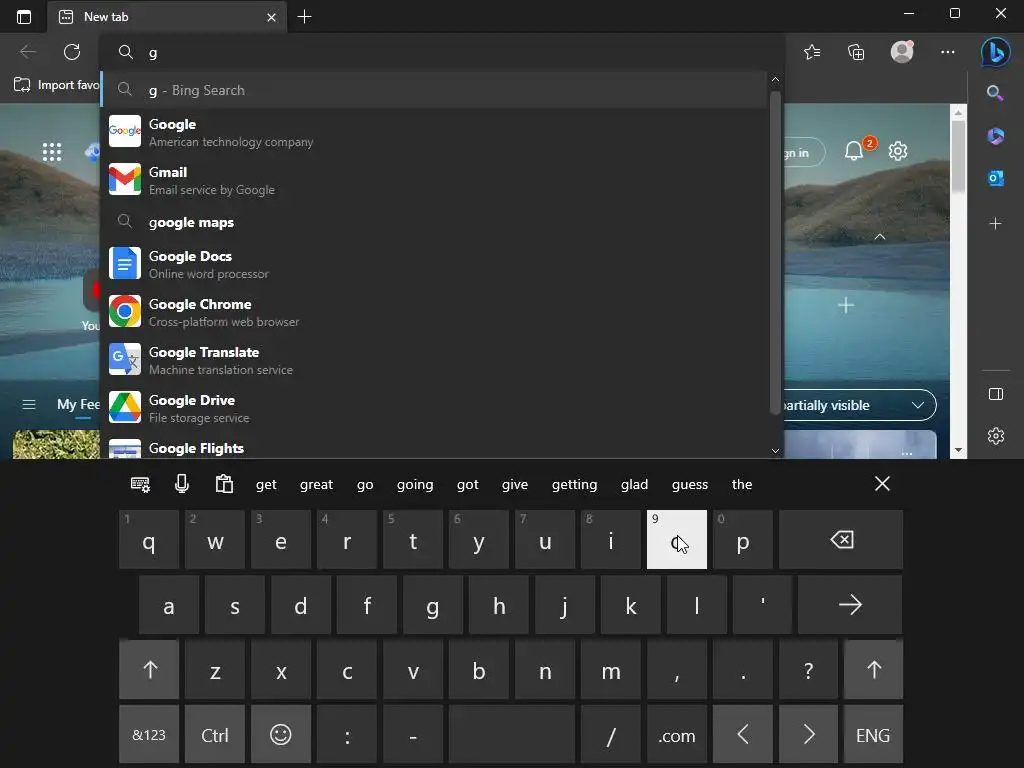This screenshot has width=1024, height=768.
Task: Click the Import favorites button
Action: point(57,85)
